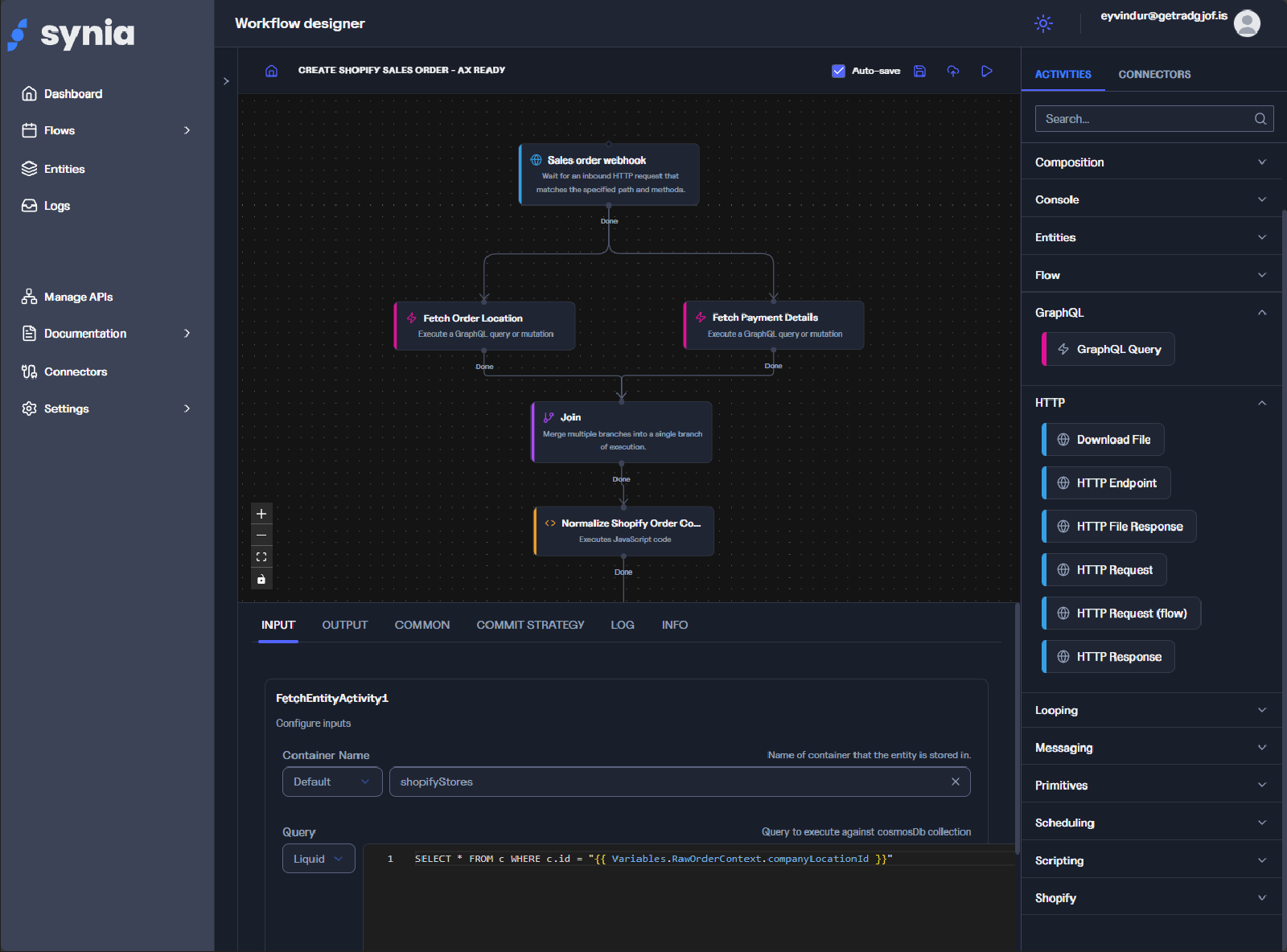This screenshot has height=952, width=1287.
Task: Zoom out on the canvas
Action: pyautogui.click(x=261, y=535)
